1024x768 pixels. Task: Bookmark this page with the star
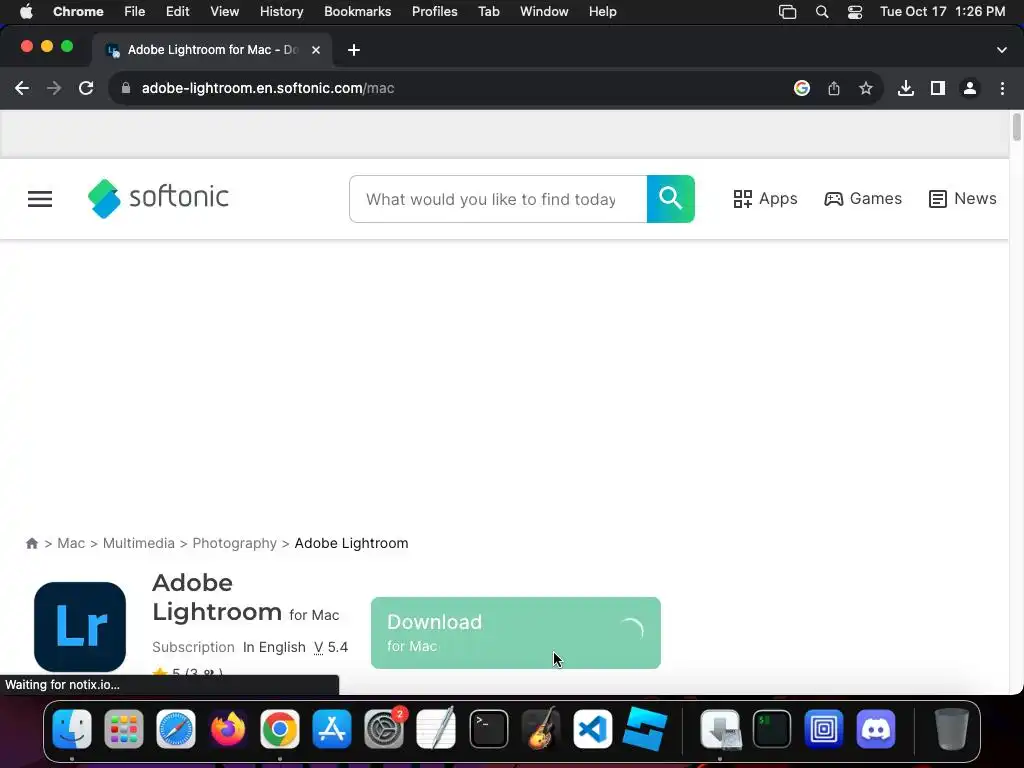tap(866, 88)
